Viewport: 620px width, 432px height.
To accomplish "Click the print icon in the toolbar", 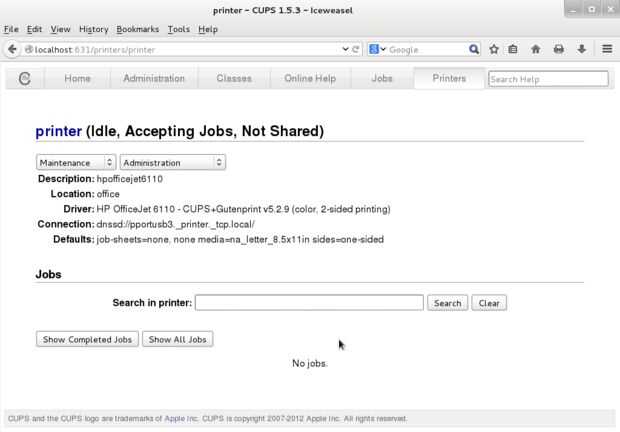I will click(559, 49).
